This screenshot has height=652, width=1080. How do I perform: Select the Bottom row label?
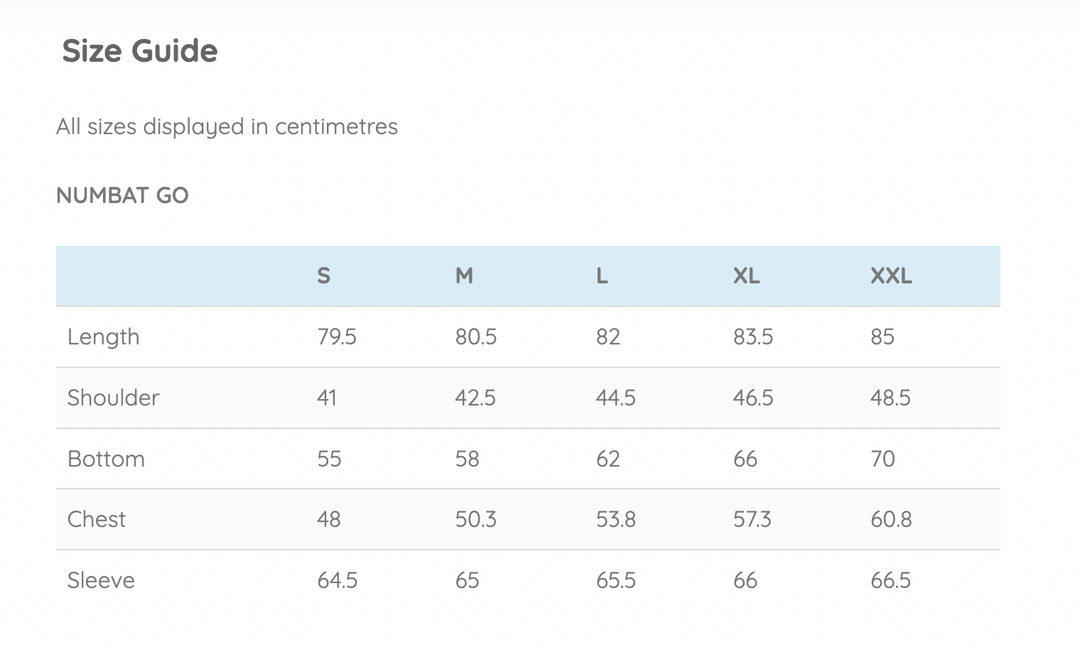106,459
